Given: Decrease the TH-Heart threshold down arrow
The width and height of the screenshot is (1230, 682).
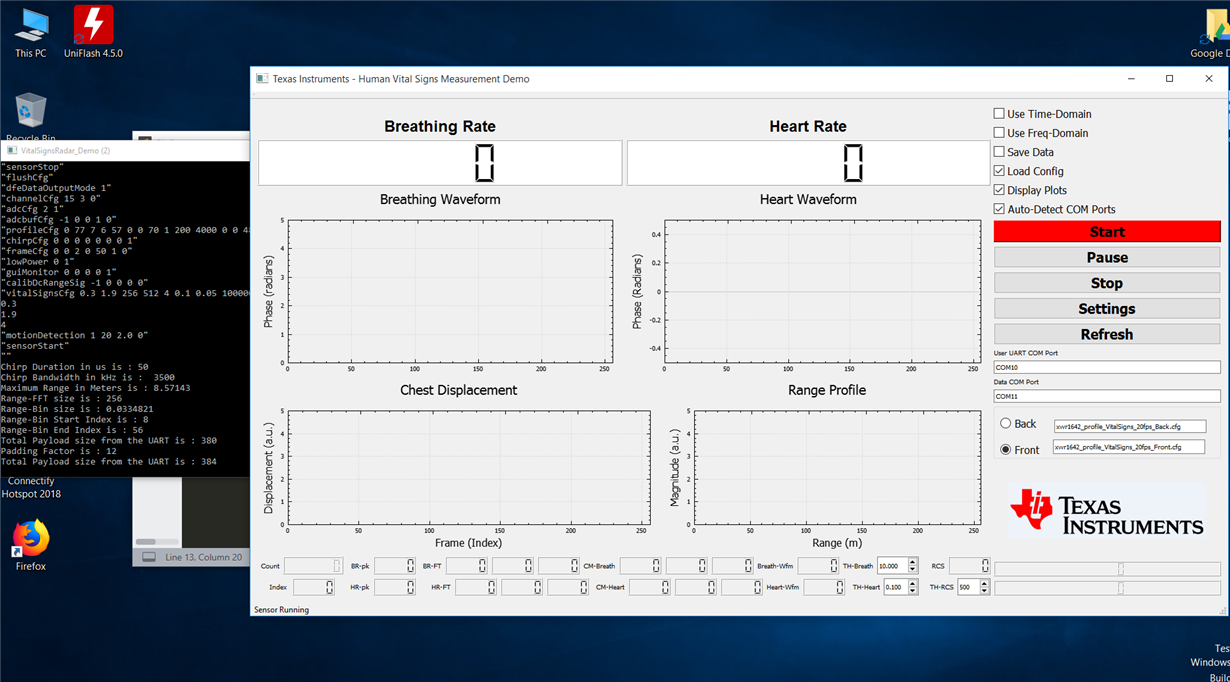Looking at the screenshot, I should (x=913, y=591).
